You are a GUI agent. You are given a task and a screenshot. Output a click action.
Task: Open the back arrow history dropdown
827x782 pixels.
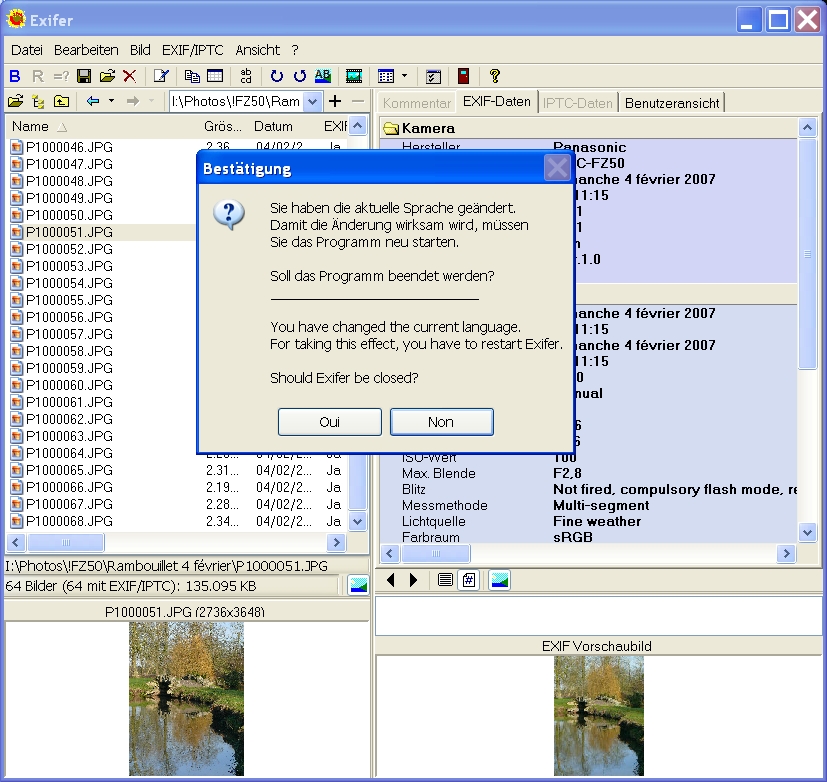tap(111, 101)
